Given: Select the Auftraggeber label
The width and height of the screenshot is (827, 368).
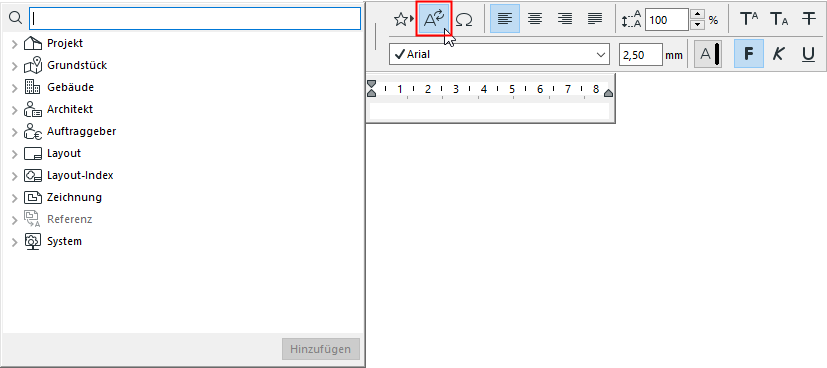Looking at the screenshot, I should click(82, 131).
